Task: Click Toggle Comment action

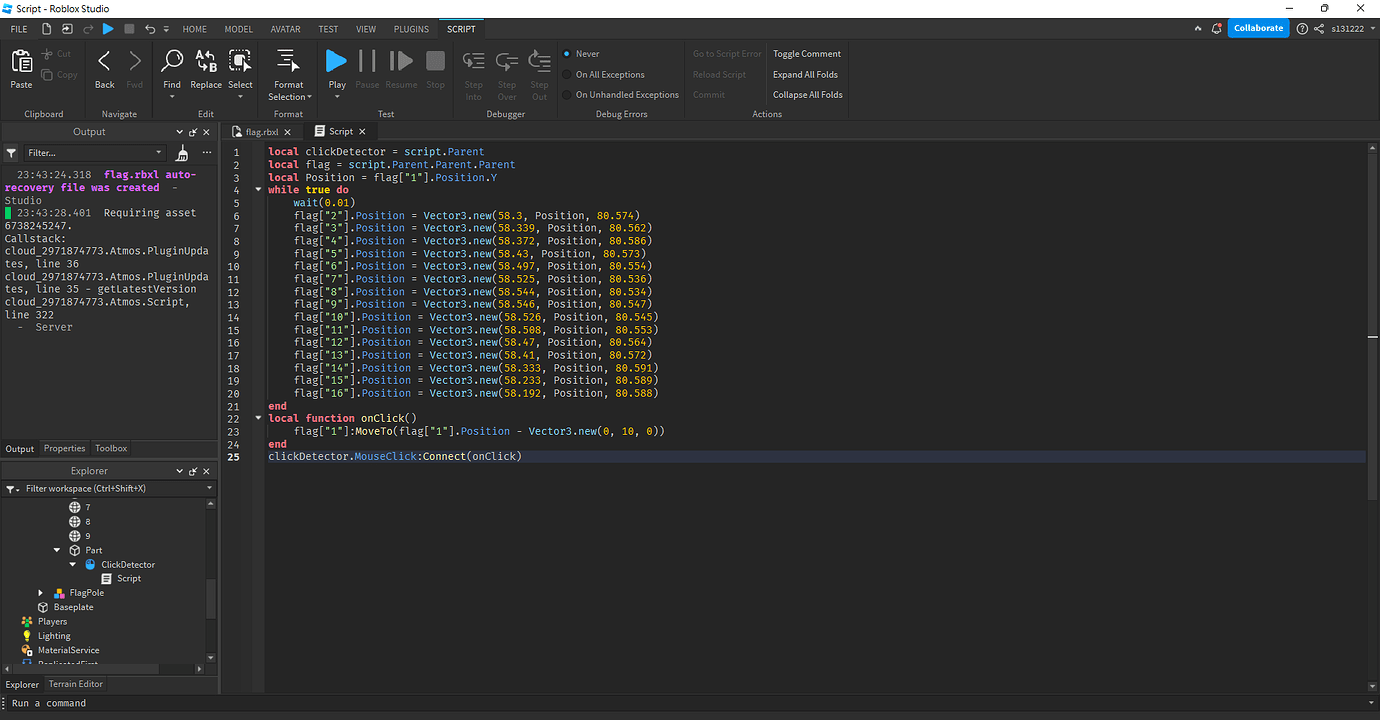Action: (x=807, y=54)
